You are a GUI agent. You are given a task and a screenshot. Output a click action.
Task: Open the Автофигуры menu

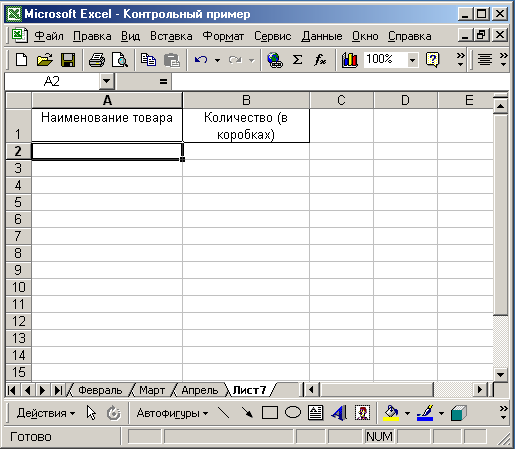point(172,413)
